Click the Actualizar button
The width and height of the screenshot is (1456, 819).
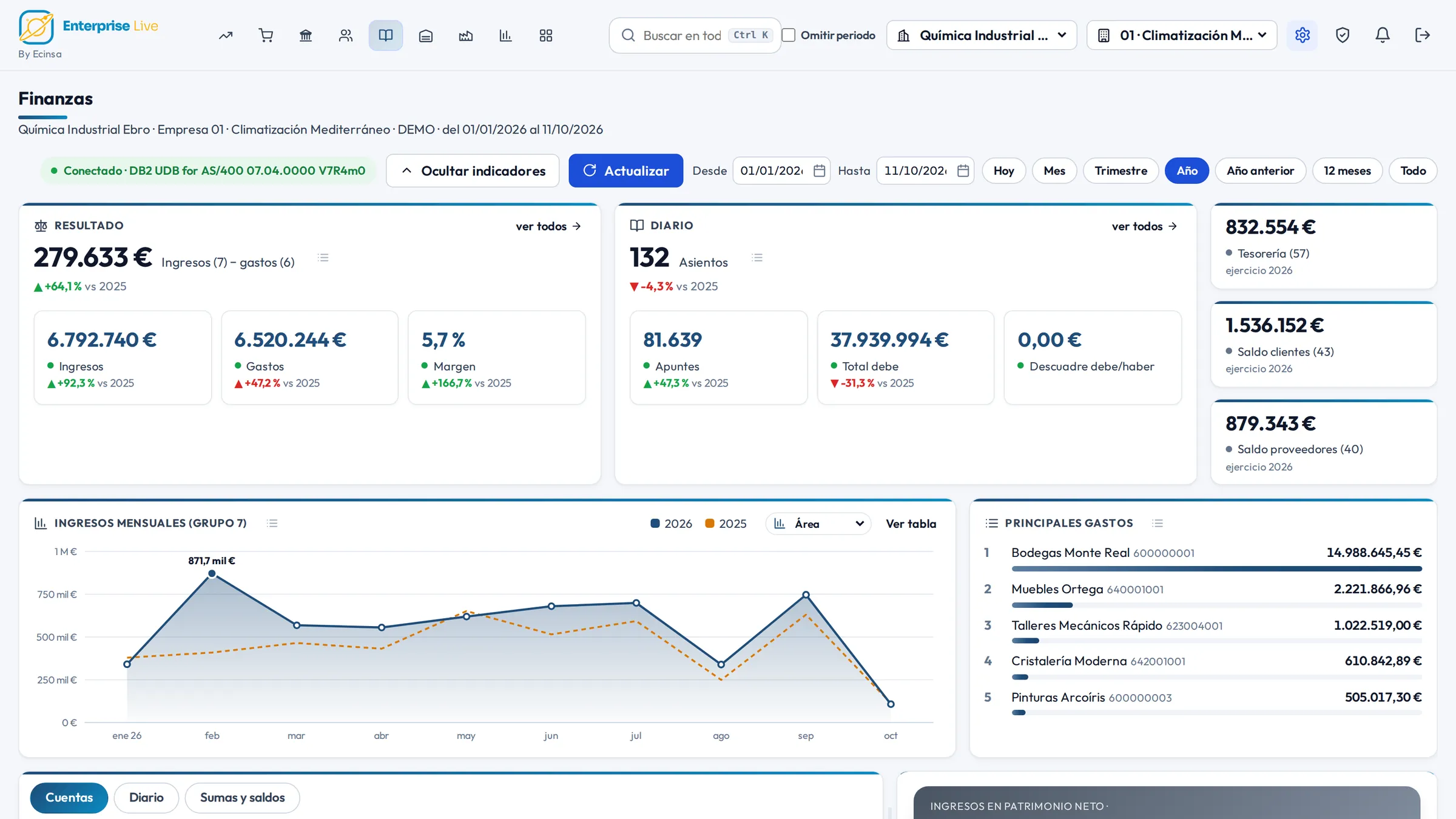click(625, 170)
